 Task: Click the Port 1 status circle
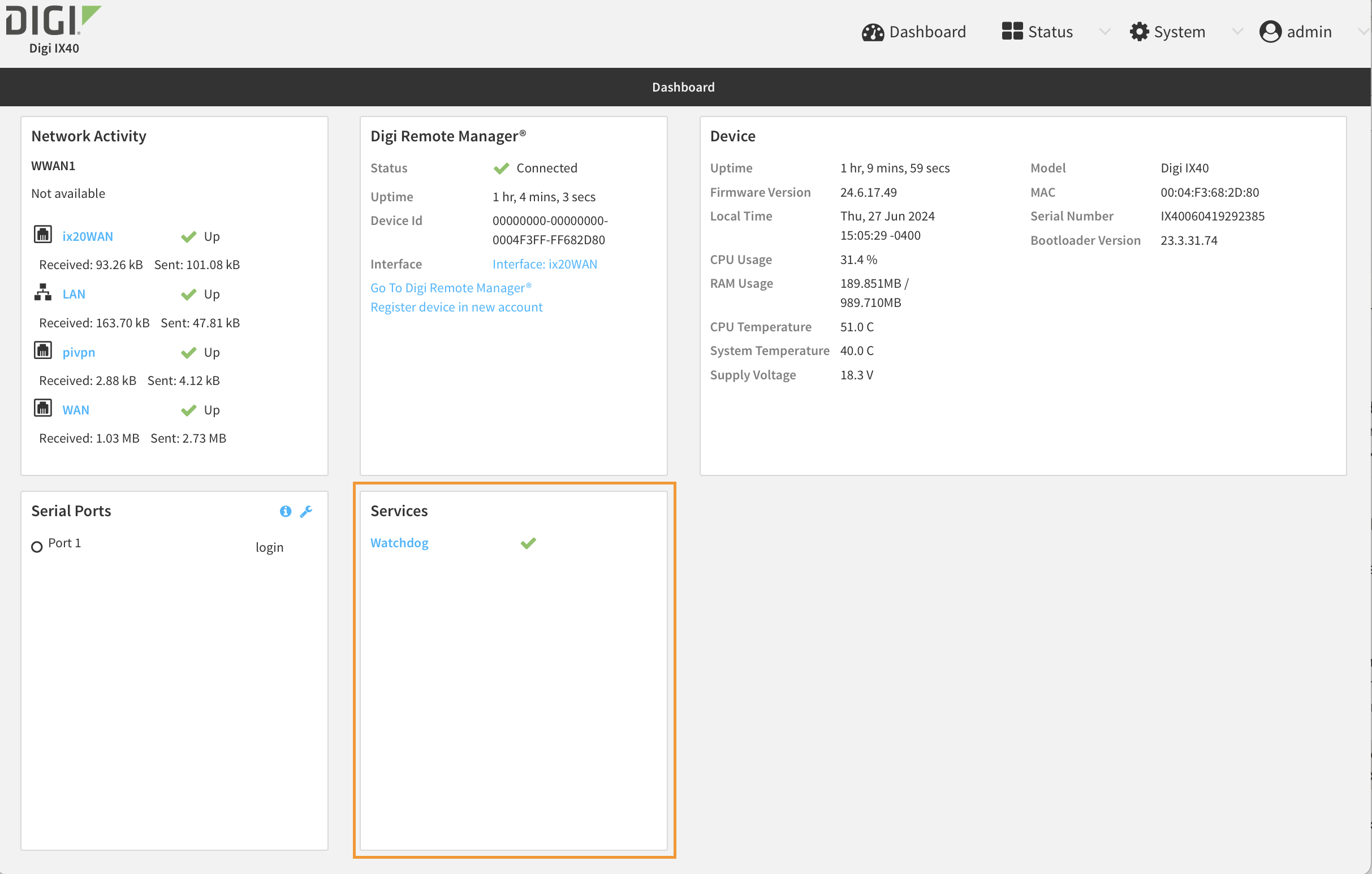point(37,547)
